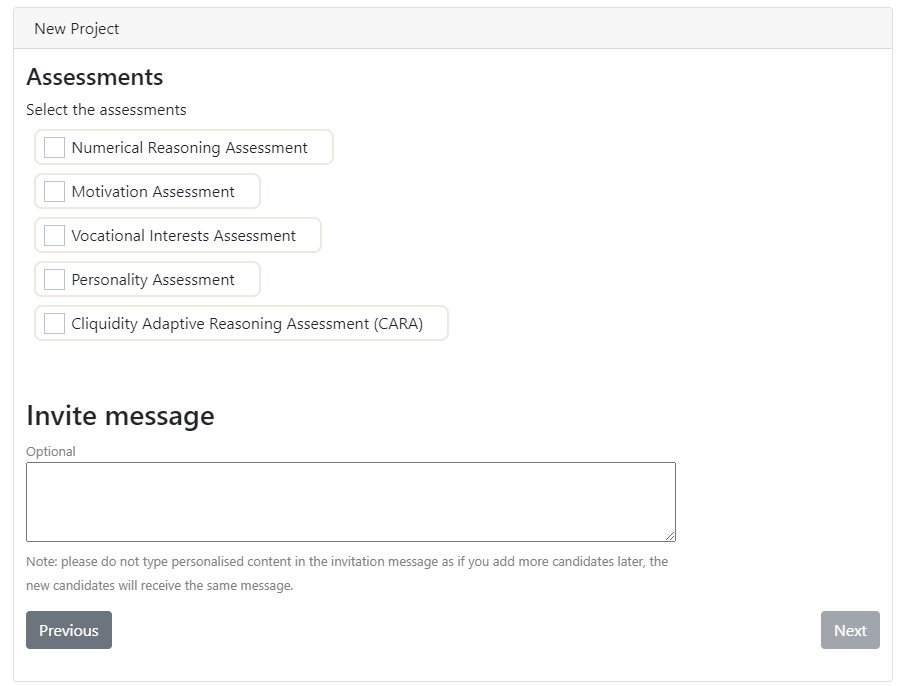The width and height of the screenshot is (901, 686).
Task: Click the Previous button
Action: coord(68,630)
